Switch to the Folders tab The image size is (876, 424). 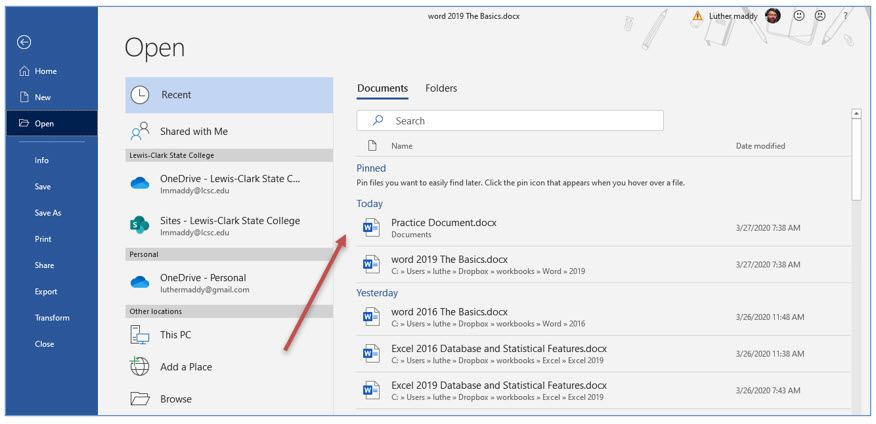click(441, 88)
